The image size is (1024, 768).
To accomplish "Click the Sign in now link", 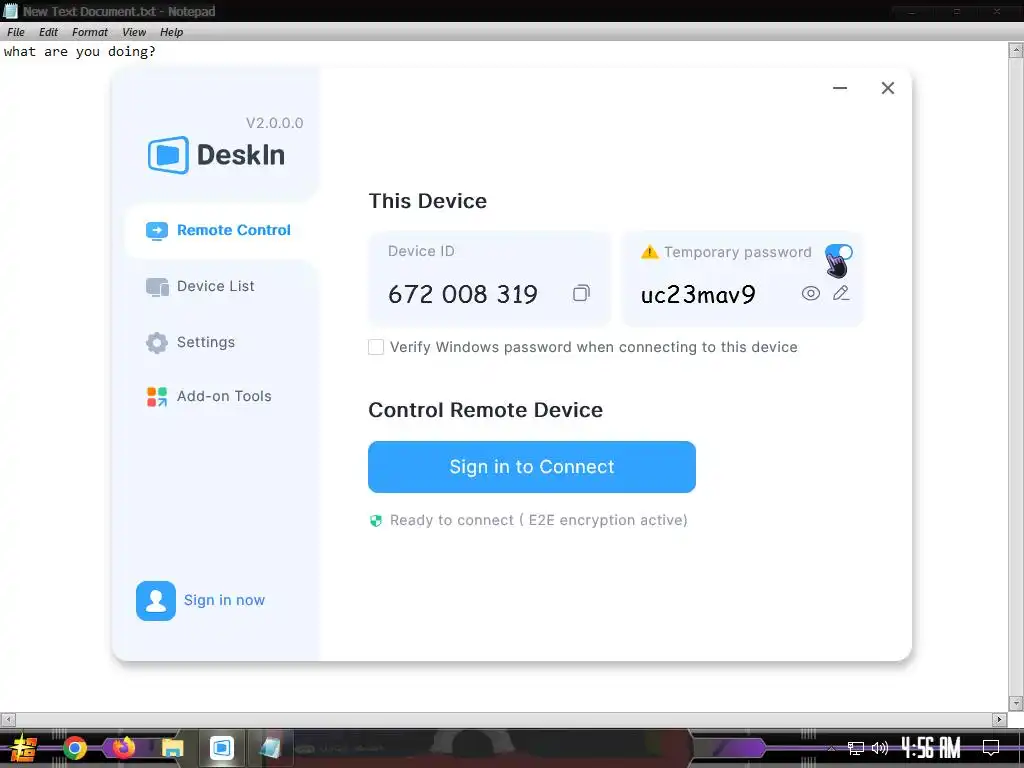I will pos(224,600).
